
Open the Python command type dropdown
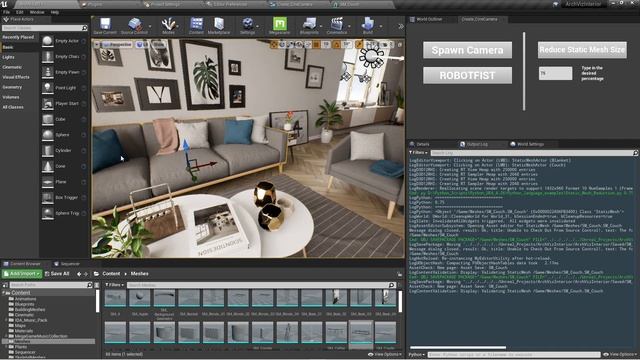click(417, 355)
